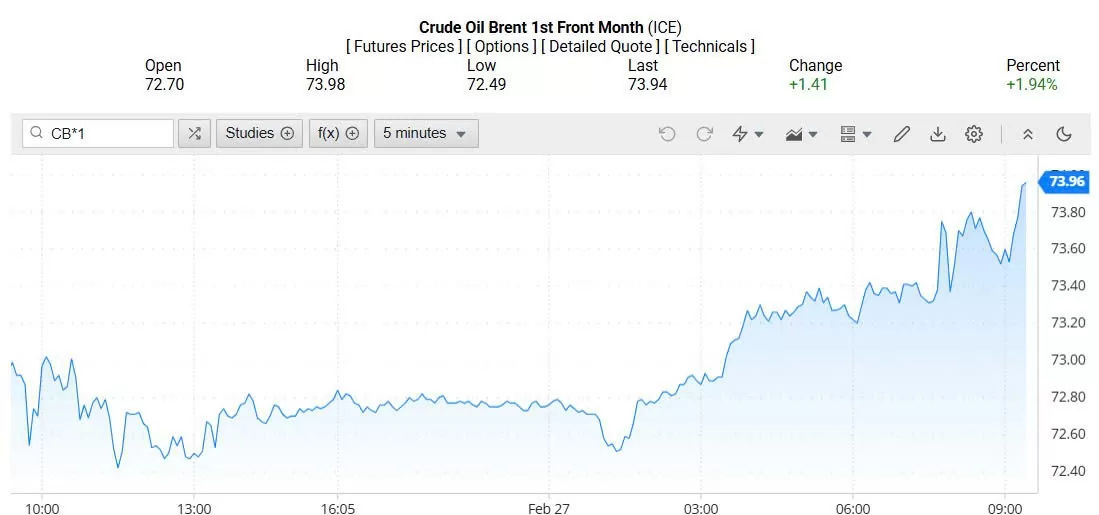
Task: Click the 73.96 current price label
Action: 1066,181
